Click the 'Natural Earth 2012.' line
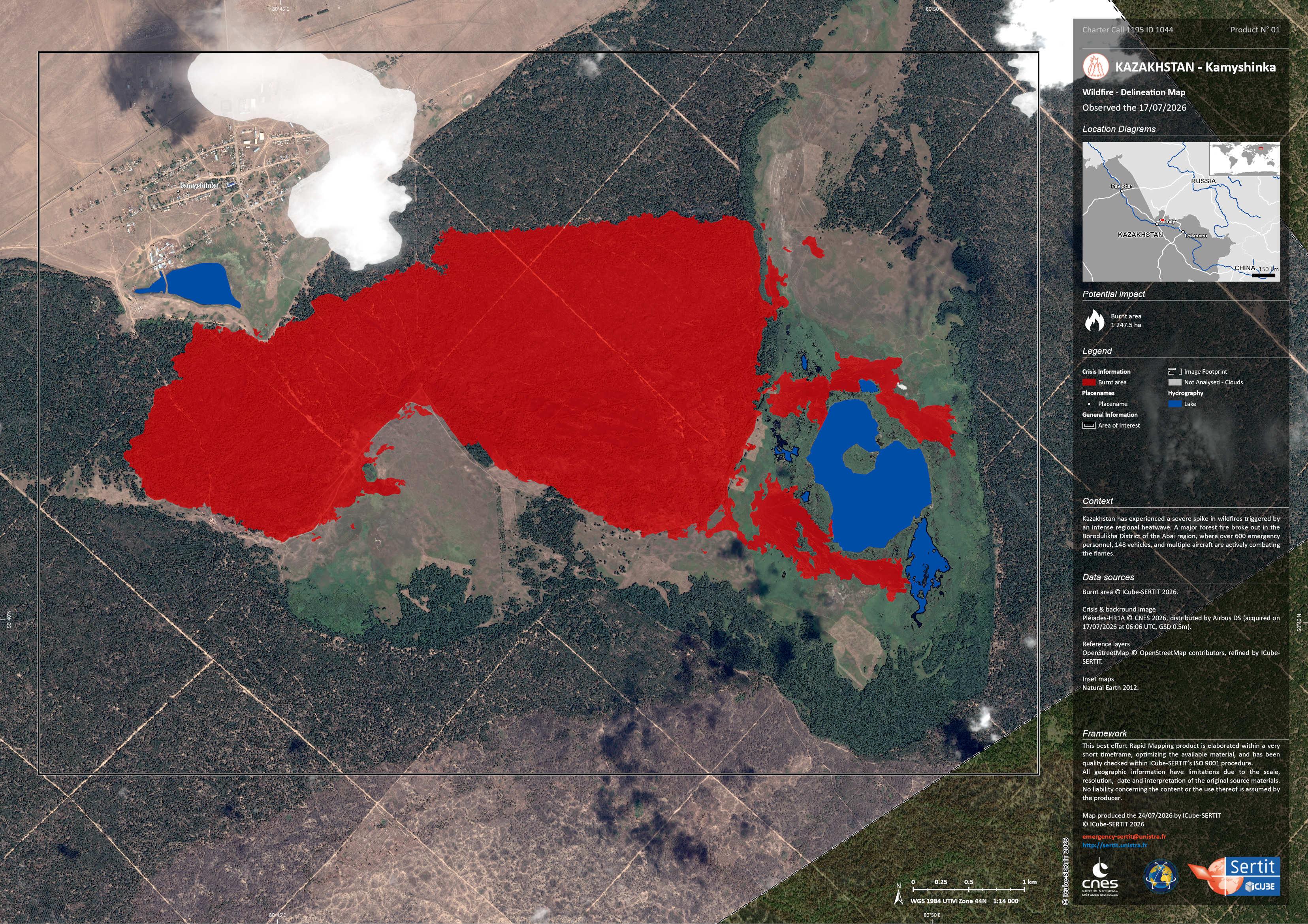Image resolution: width=1308 pixels, height=924 pixels. pyautogui.click(x=1110, y=688)
